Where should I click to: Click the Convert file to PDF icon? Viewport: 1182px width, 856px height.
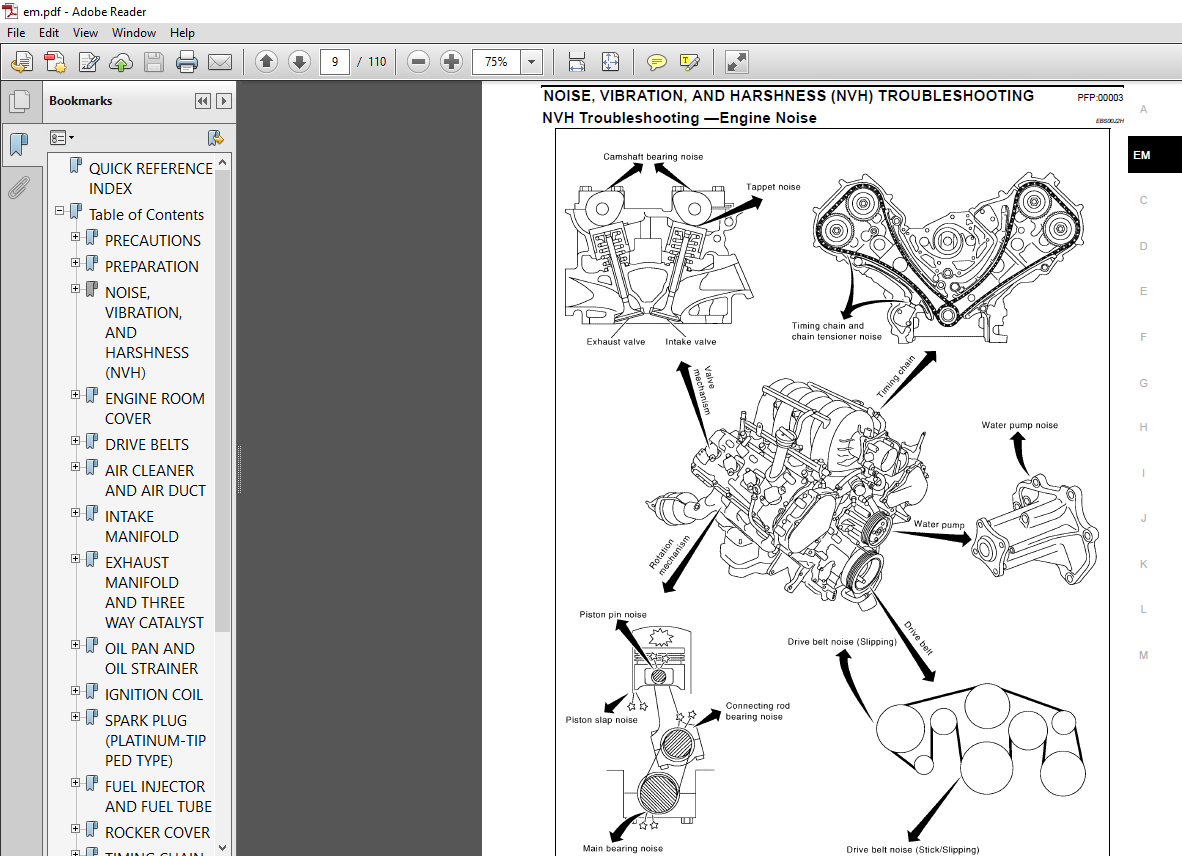(x=55, y=62)
